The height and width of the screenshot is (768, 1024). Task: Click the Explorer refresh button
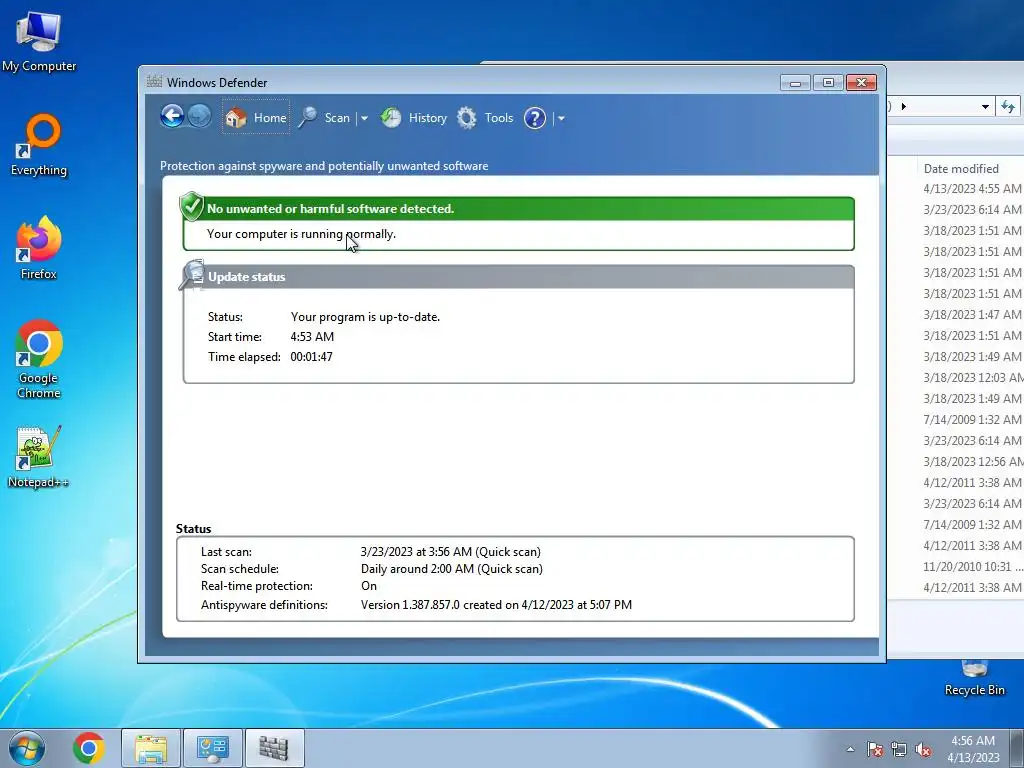click(x=1008, y=106)
